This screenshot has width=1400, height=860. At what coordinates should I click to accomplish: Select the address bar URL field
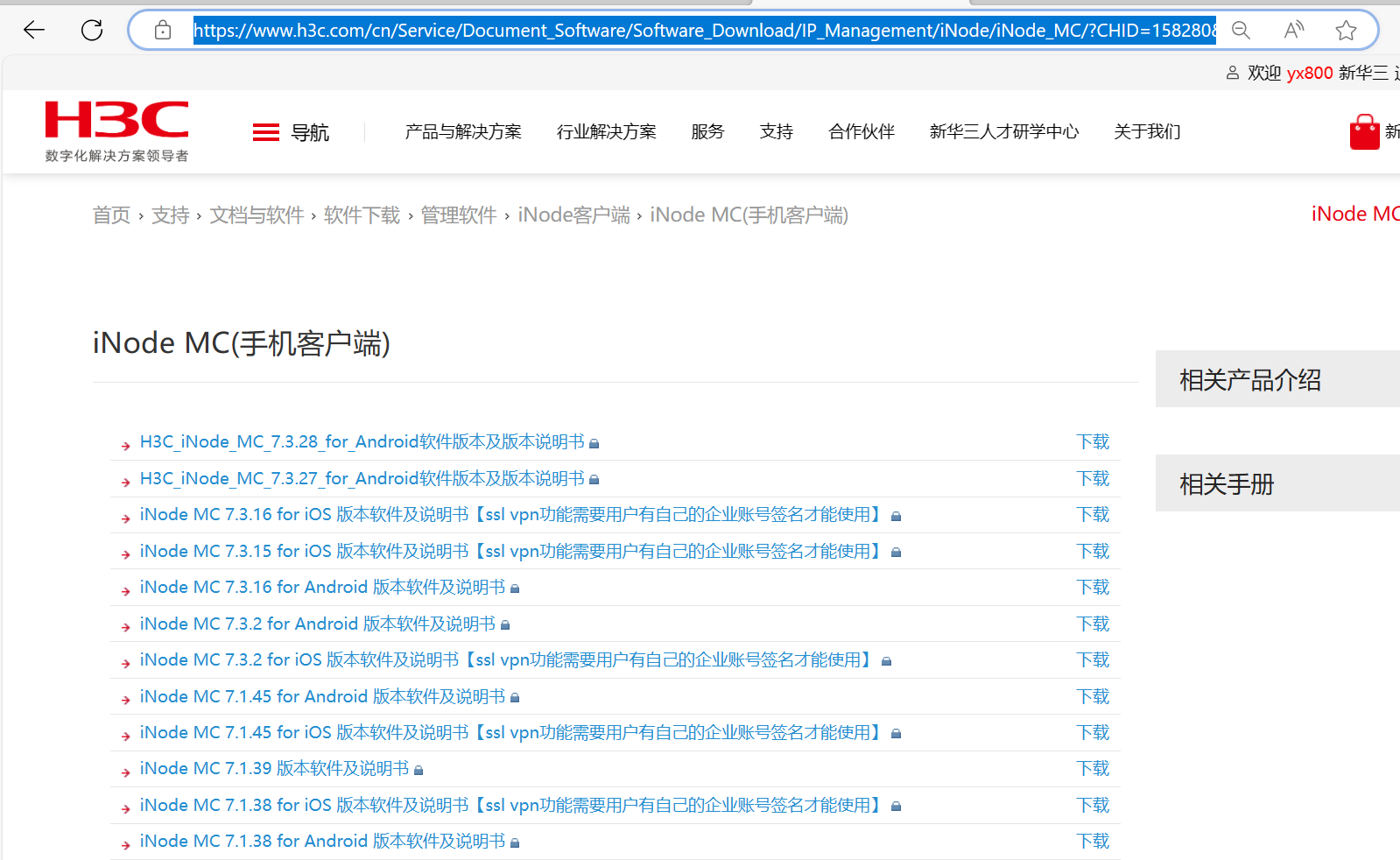click(x=704, y=31)
